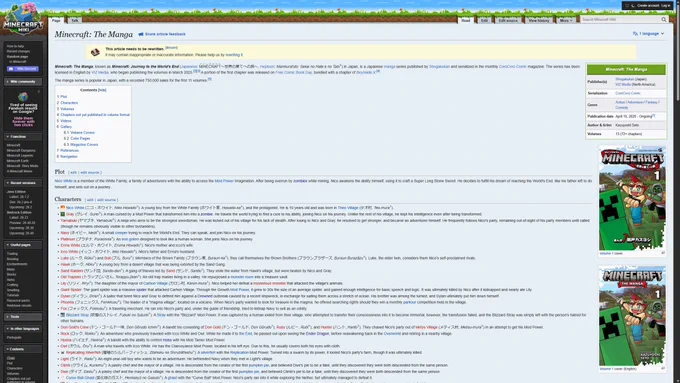Click edit next to Characters heading
The image size is (680, 383).
pos(90,200)
